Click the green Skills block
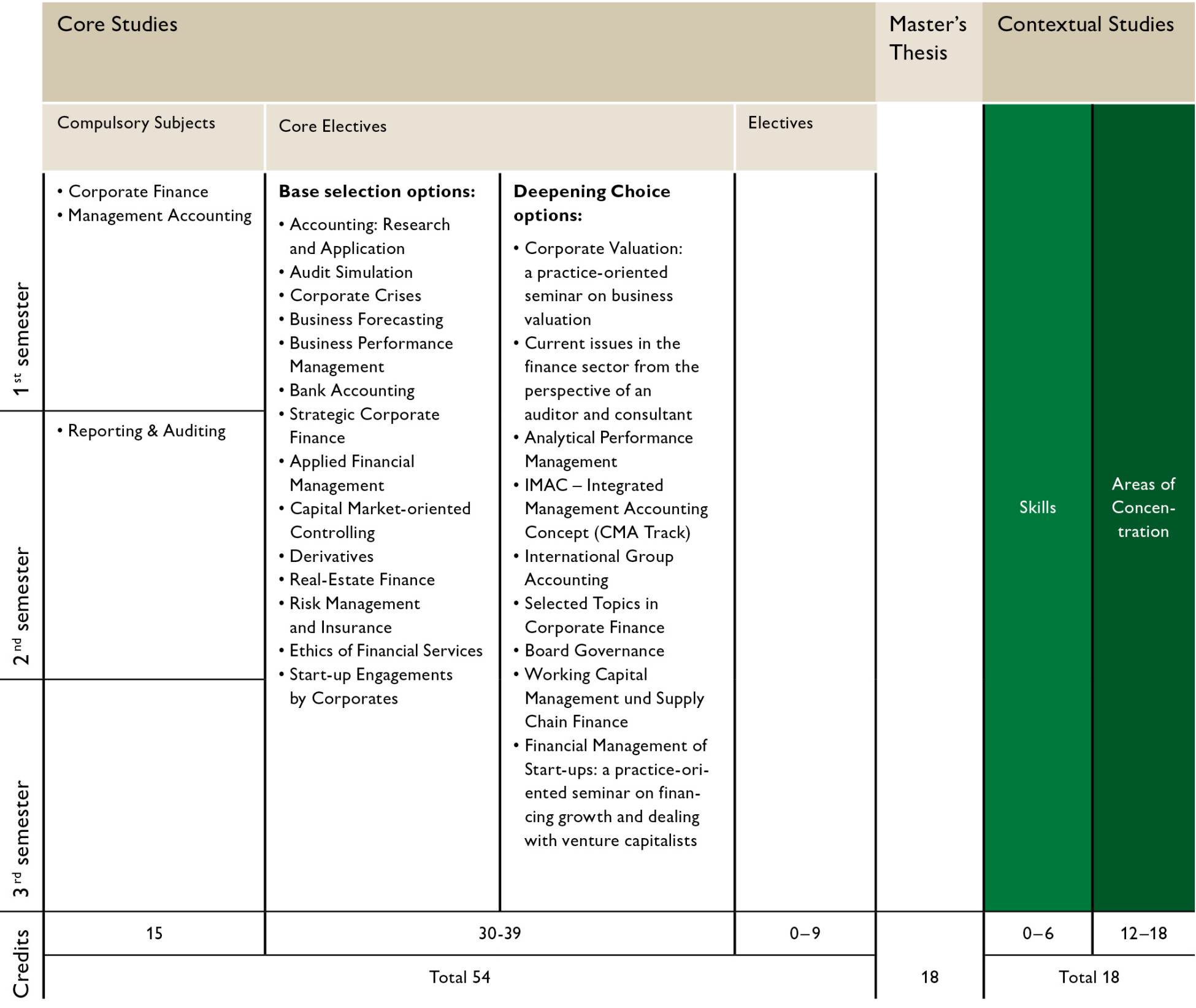The image size is (1196, 1008). 1037,507
